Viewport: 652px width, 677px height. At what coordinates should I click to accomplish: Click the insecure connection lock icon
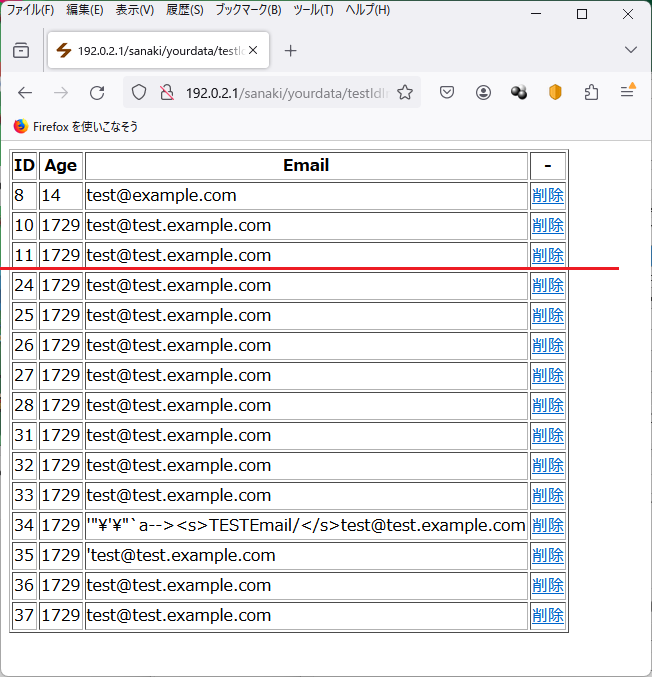[x=167, y=92]
